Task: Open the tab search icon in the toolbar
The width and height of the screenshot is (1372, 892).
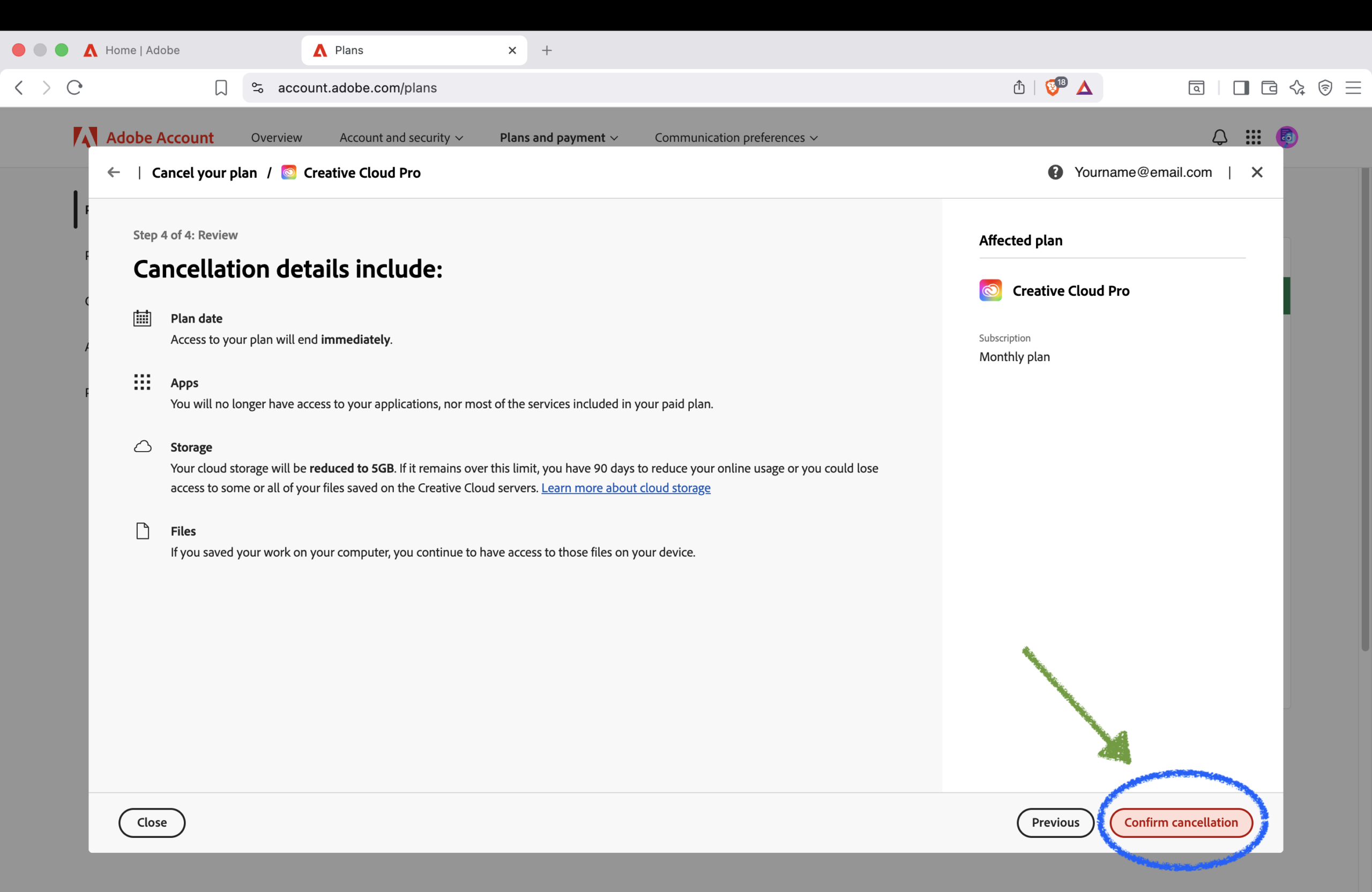Action: 1196,87
